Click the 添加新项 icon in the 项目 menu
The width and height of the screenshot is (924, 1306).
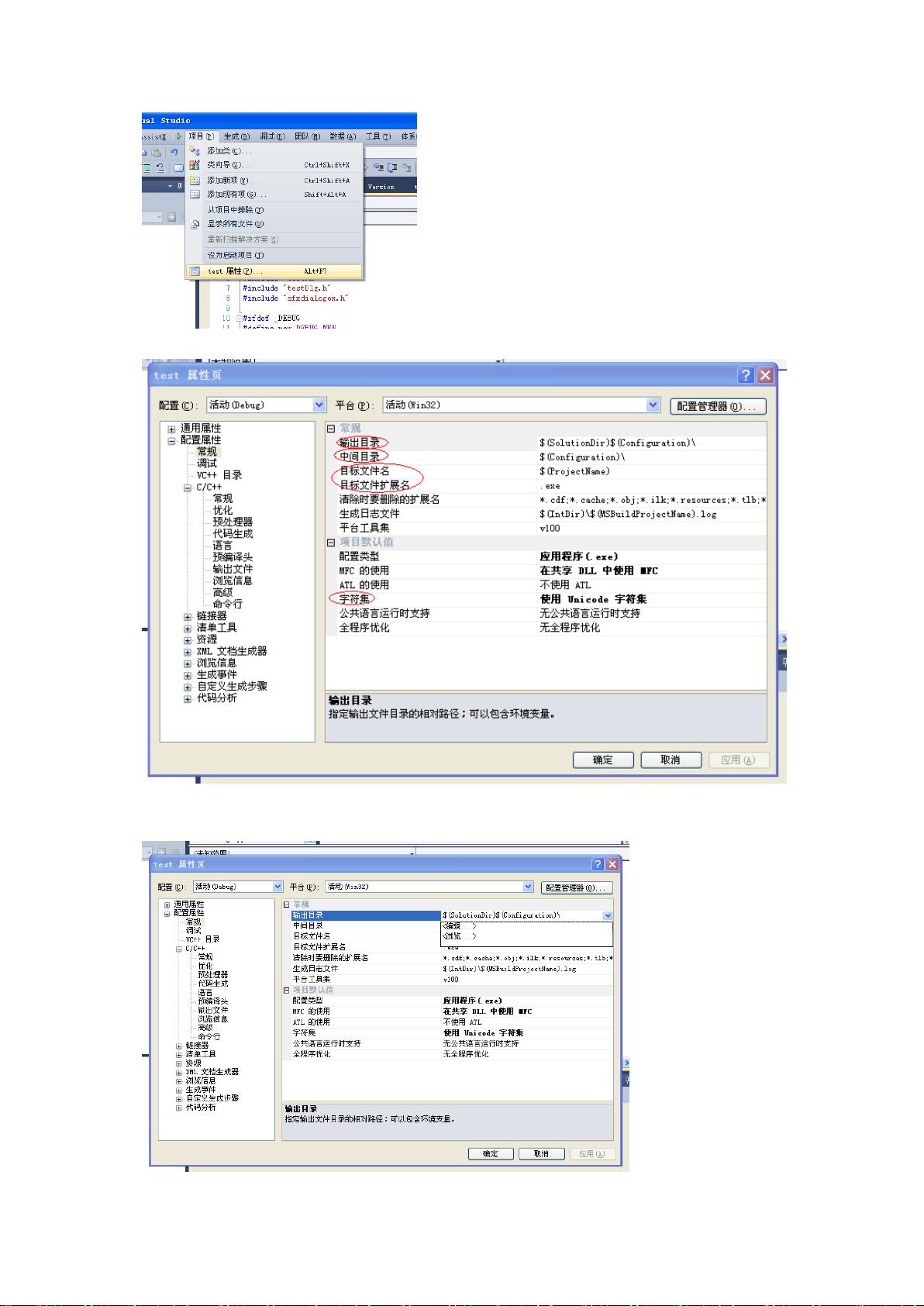point(195,181)
